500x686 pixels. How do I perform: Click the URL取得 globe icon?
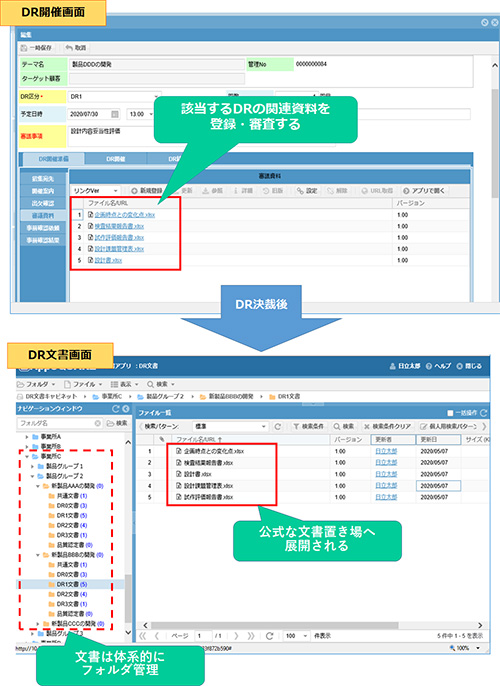click(364, 191)
